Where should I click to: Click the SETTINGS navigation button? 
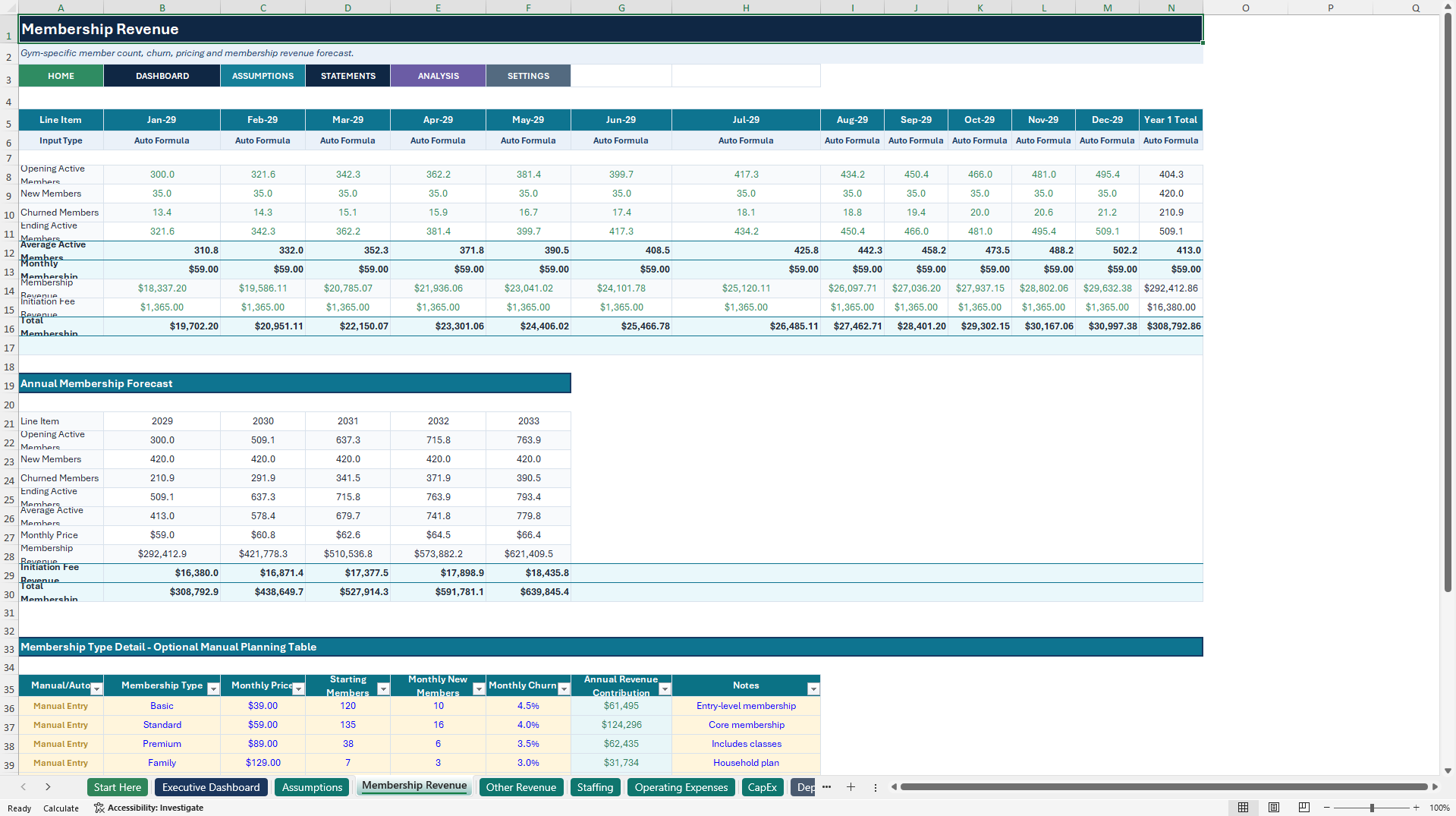coord(529,76)
